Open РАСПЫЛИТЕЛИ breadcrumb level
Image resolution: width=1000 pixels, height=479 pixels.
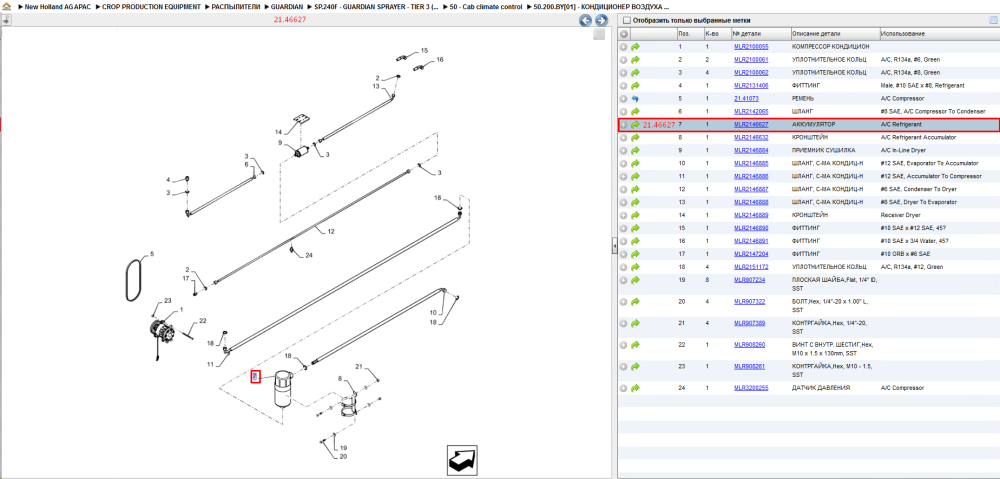click(x=235, y=6)
